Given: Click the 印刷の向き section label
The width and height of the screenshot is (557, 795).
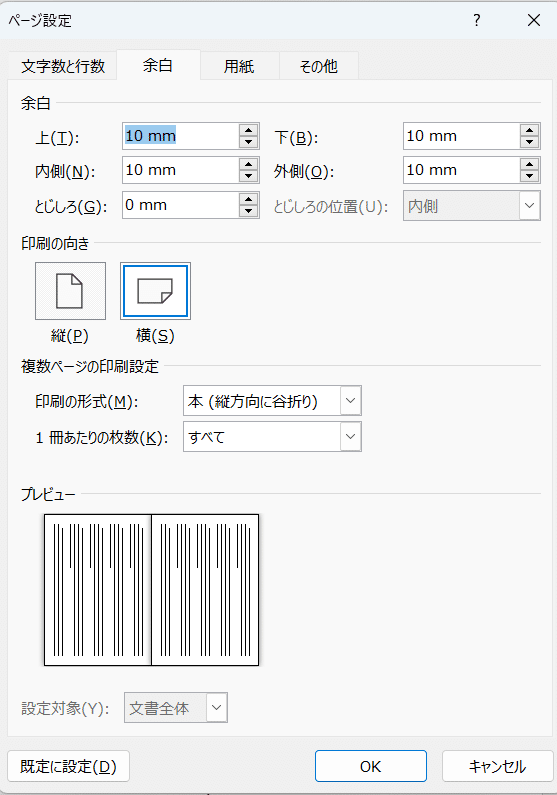Looking at the screenshot, I should pos(55,244).
